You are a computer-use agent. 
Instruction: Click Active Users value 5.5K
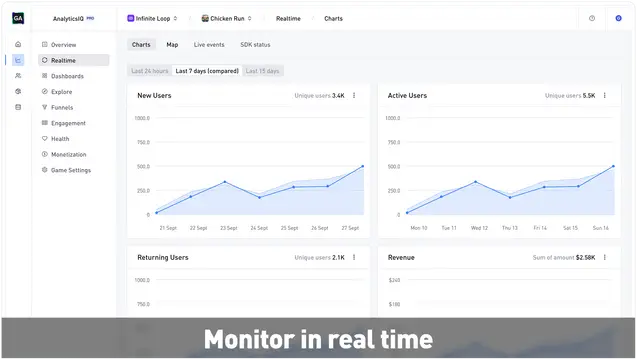point(589,95)
